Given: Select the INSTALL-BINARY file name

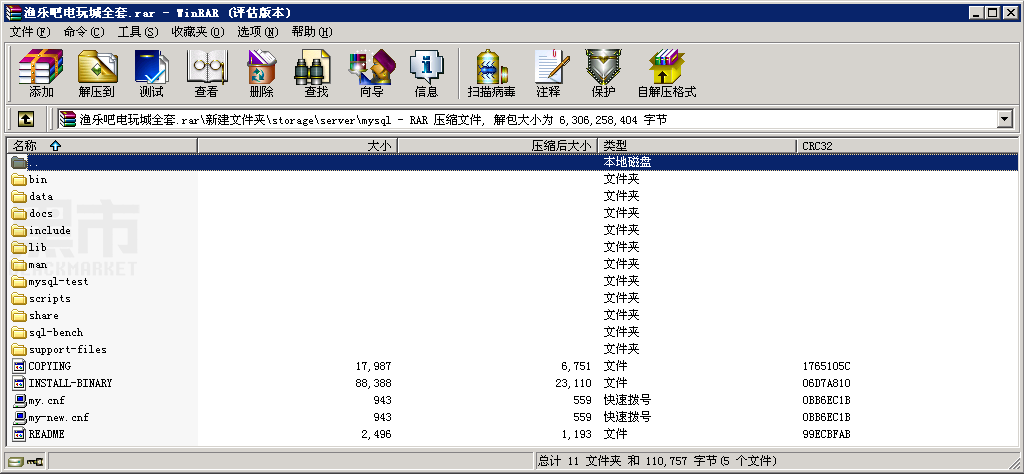Looking at the screenshot, I should click(x=71, y=383).
